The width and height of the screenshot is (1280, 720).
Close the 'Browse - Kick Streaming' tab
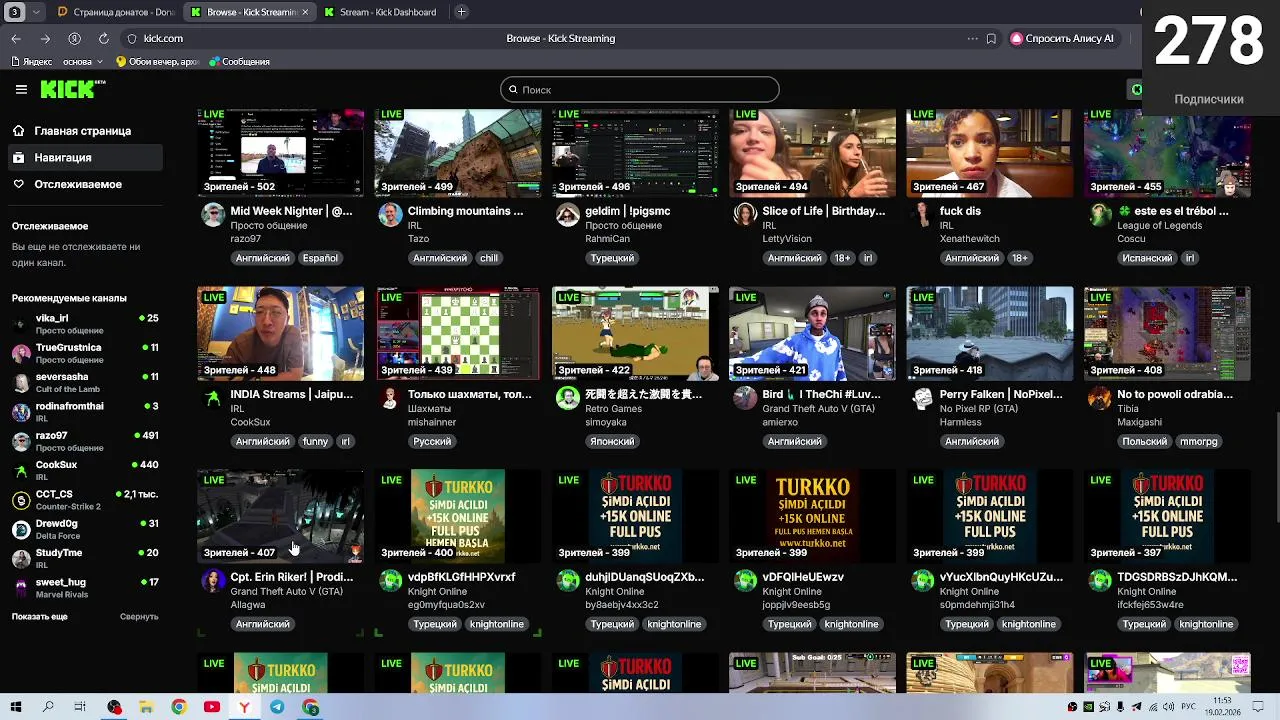304,12
